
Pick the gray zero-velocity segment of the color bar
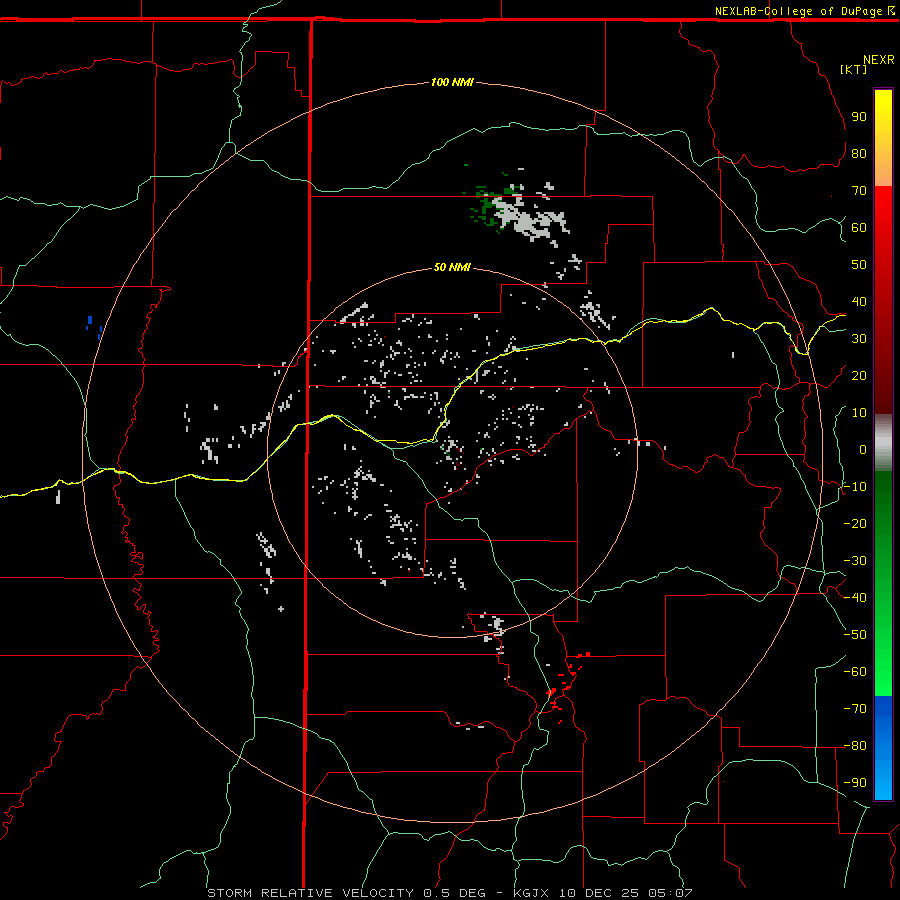click(x=883, y=443)
